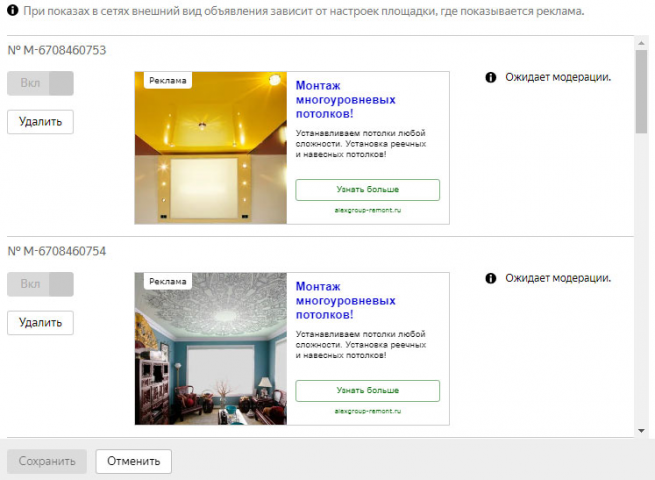Click the vertical scrollbar thumb
This screenshot has height=480, width=655.
pos(641,91)
